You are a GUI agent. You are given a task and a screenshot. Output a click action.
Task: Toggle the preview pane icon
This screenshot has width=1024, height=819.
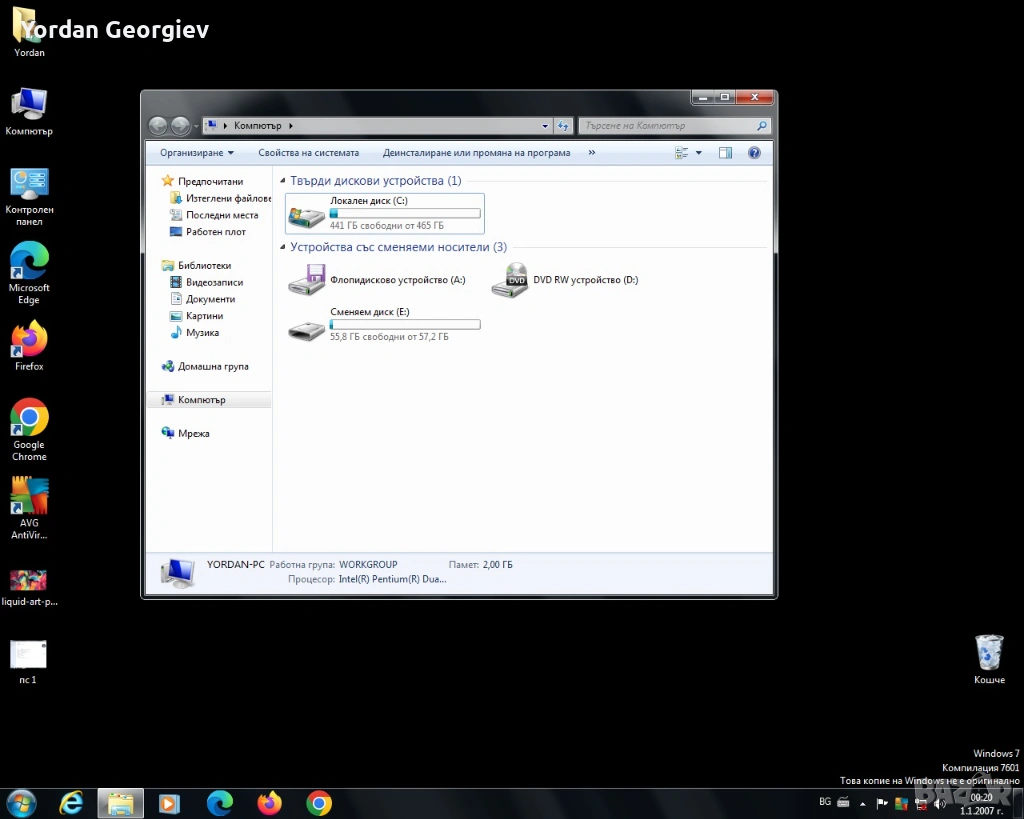(x=725, y=153)
